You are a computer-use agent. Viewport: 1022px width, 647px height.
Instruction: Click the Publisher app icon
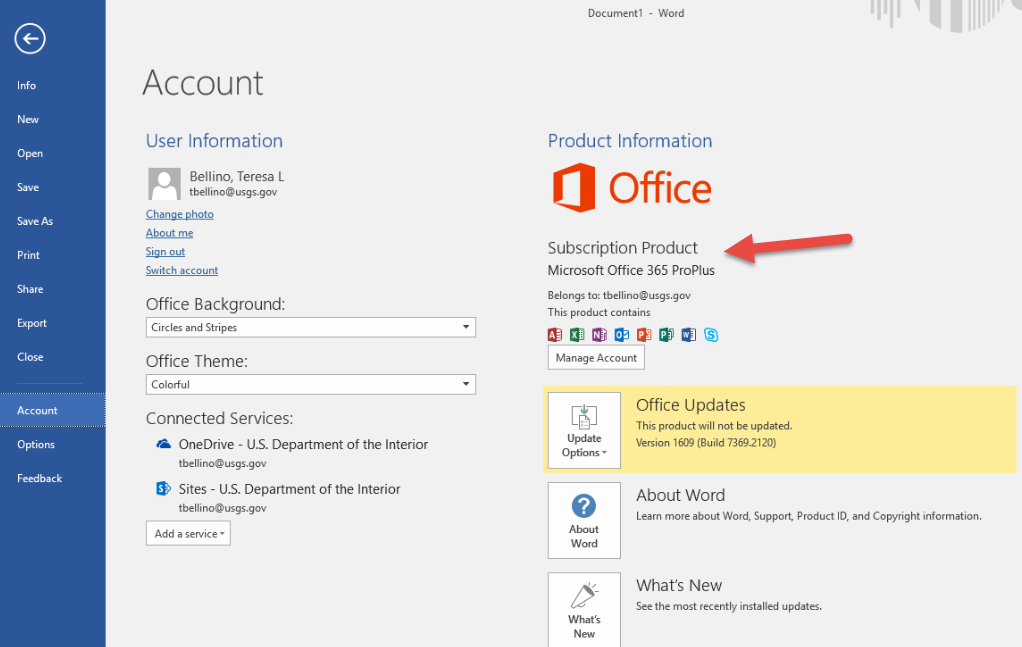[x=666, y=335]
